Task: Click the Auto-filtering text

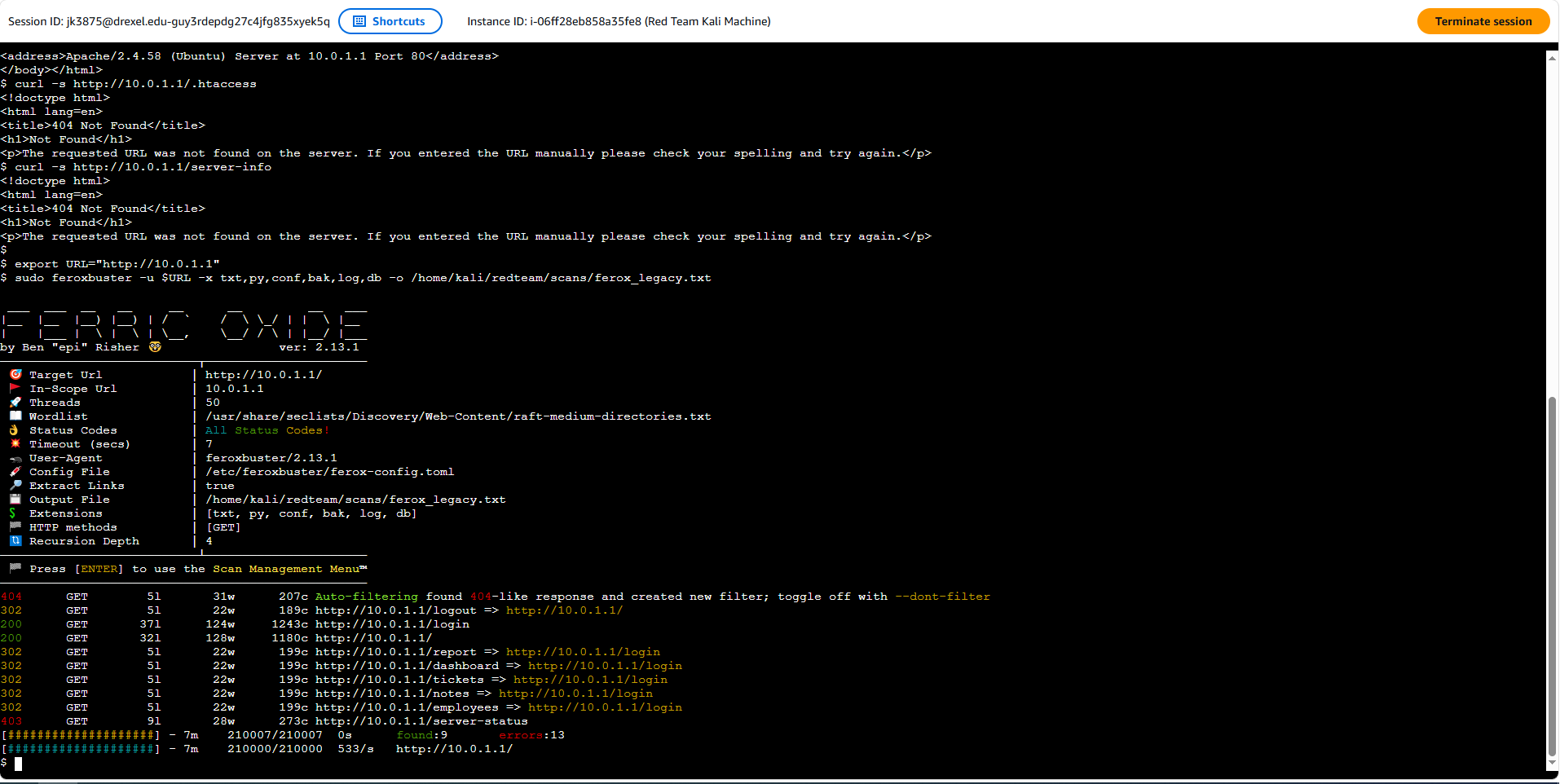Action: (x=367, y=596)
